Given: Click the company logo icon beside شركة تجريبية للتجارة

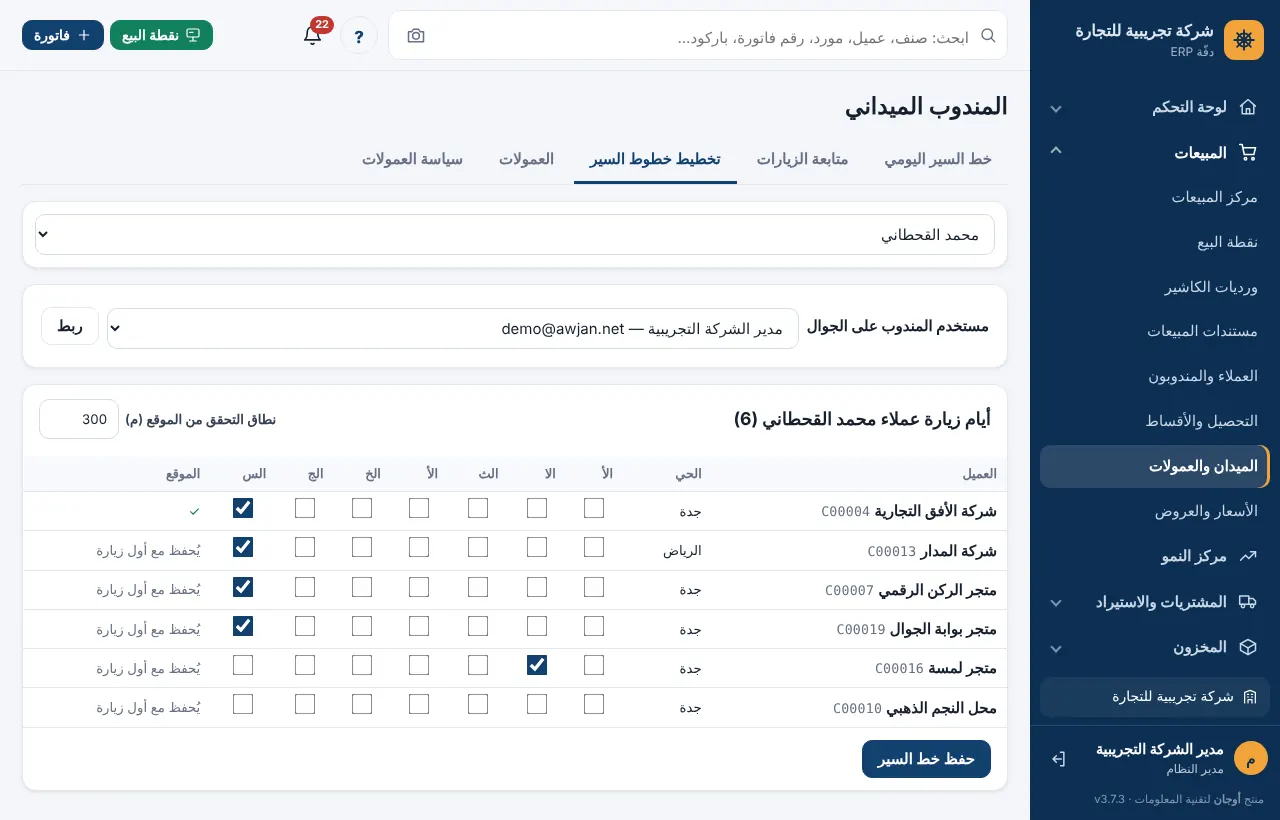Looking at the screenshot, I should pos(1244,40).
